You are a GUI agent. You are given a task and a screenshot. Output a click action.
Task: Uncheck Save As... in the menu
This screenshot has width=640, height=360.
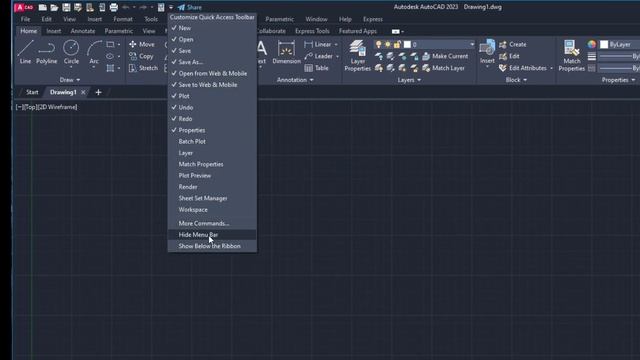click(212, 62)
